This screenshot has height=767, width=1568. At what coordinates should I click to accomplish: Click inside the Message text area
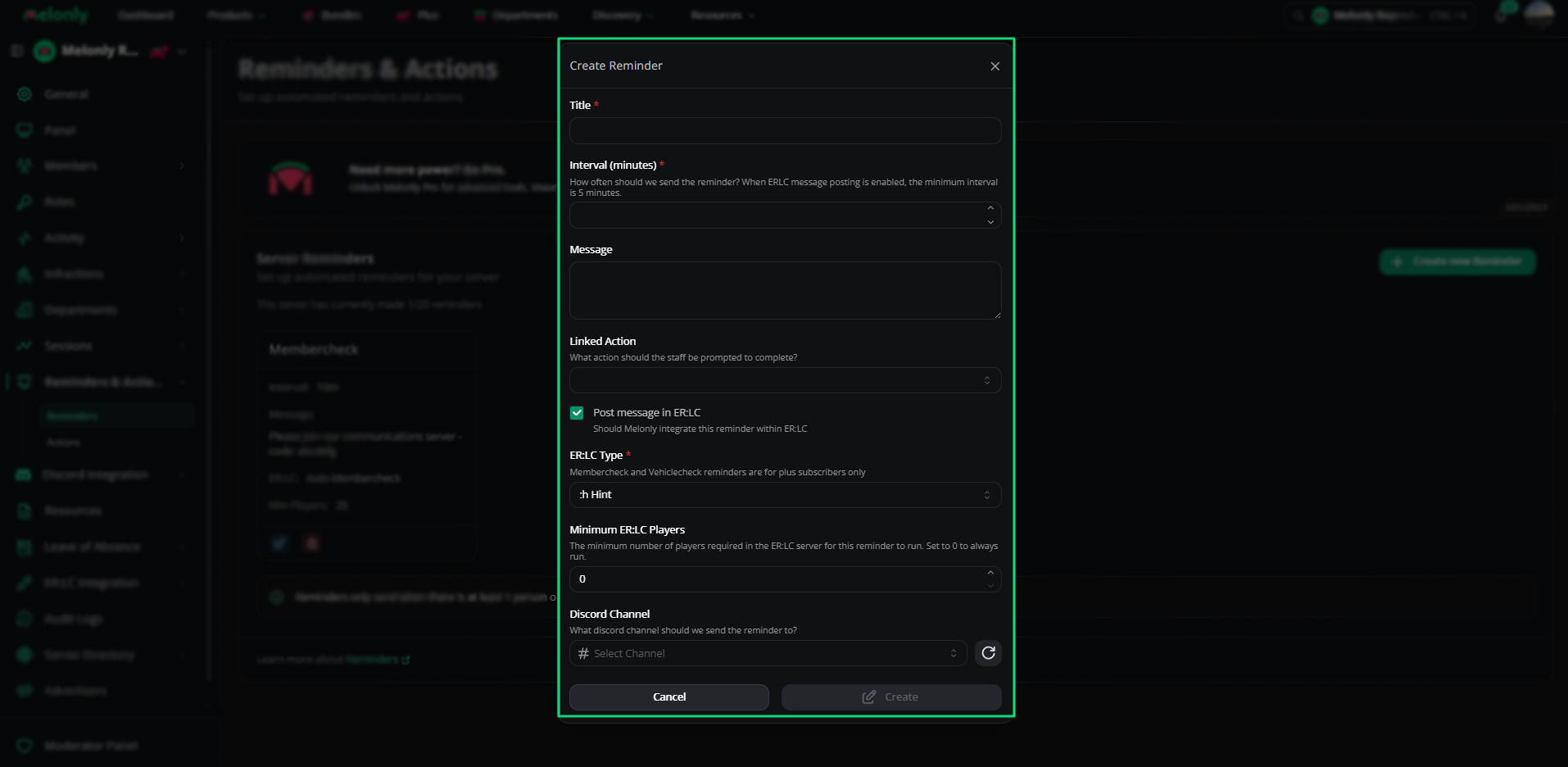coord(785,290)
